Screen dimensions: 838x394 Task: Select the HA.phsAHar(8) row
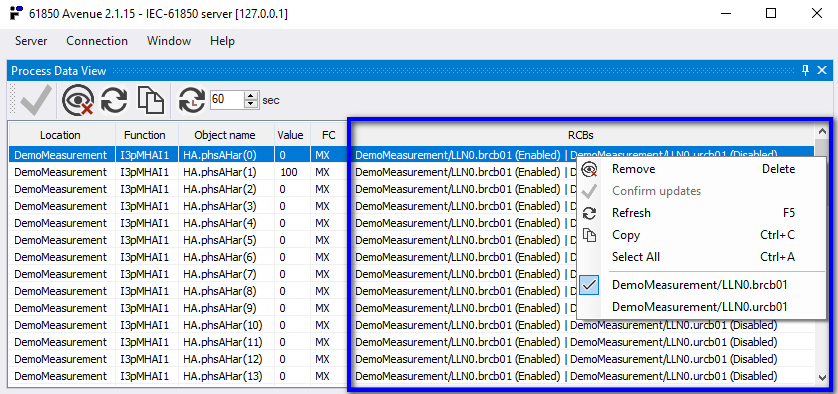[411, 291]
